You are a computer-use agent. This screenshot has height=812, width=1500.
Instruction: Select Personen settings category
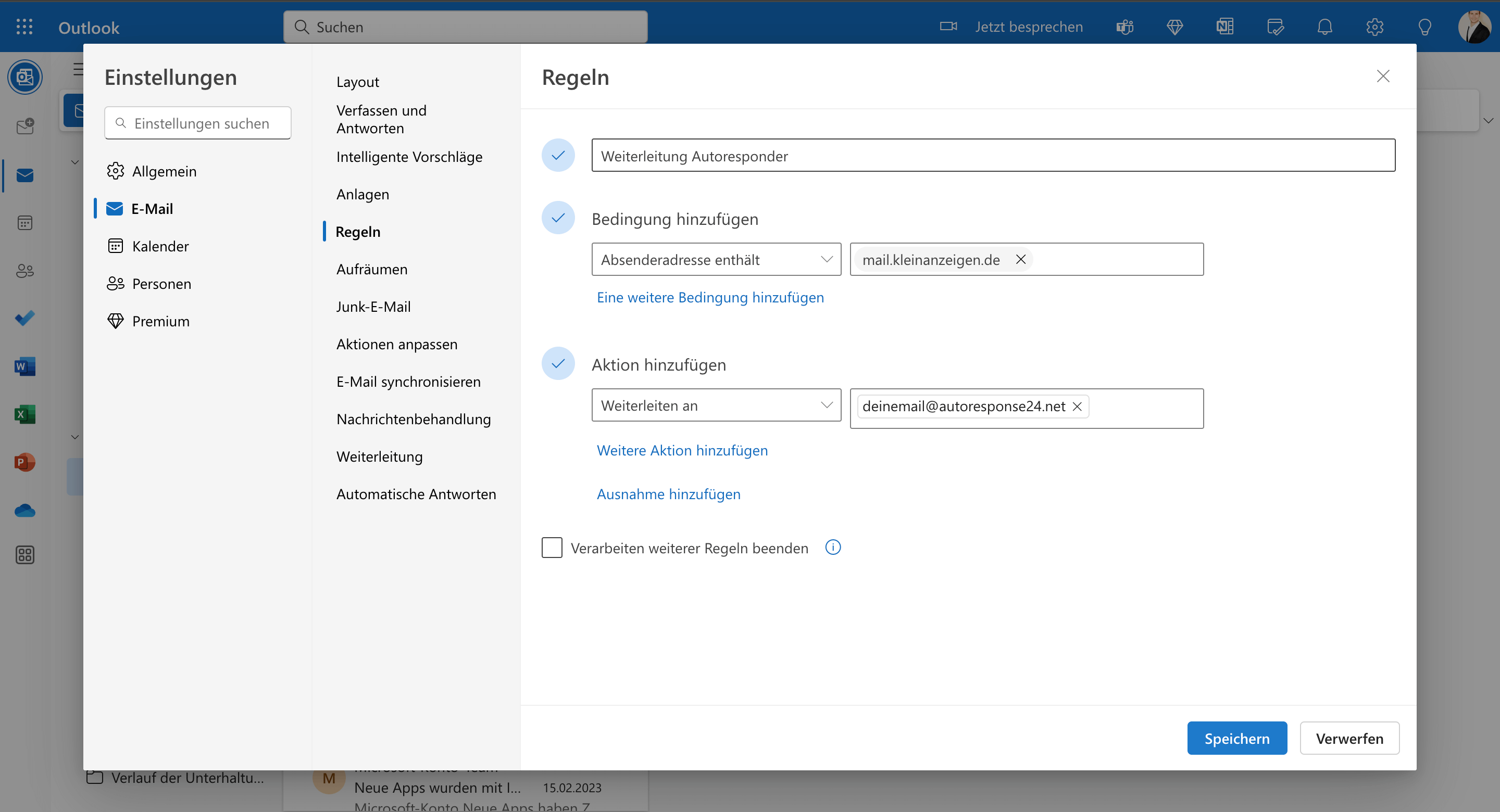coord(149,284)
